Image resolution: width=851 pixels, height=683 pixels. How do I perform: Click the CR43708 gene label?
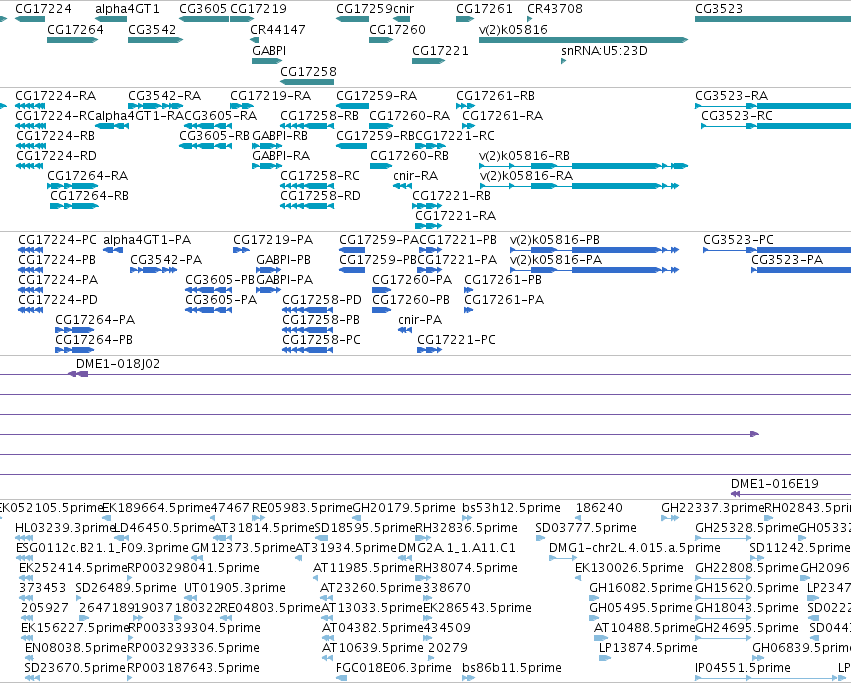coord(555,9)
